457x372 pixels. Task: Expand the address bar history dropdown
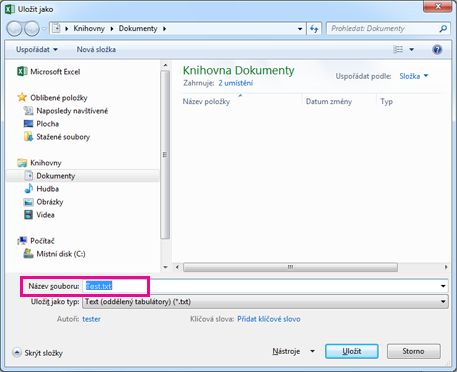(300, 29)
